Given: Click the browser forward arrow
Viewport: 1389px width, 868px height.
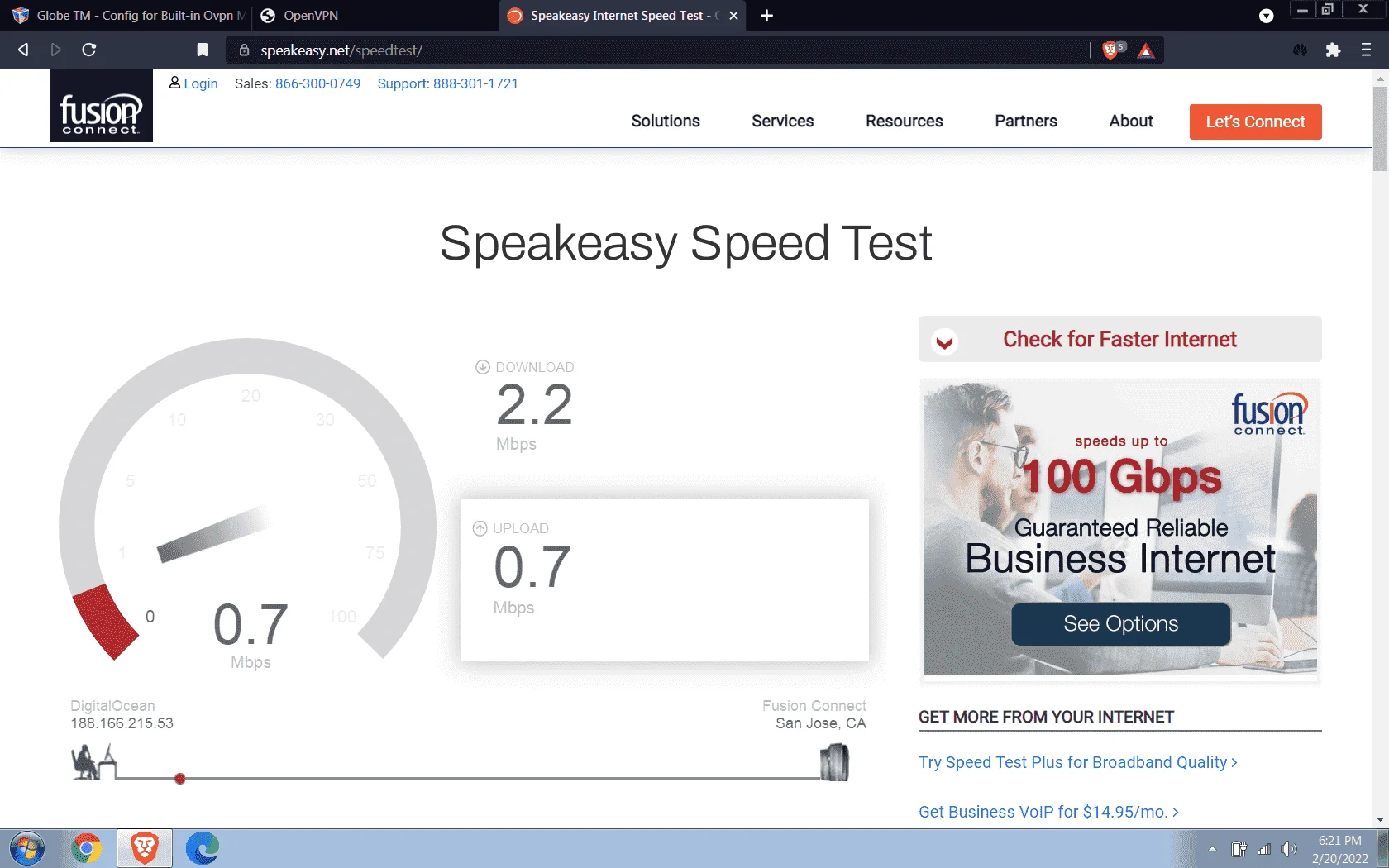Looking at the screenshot, I should click(55, 50).
